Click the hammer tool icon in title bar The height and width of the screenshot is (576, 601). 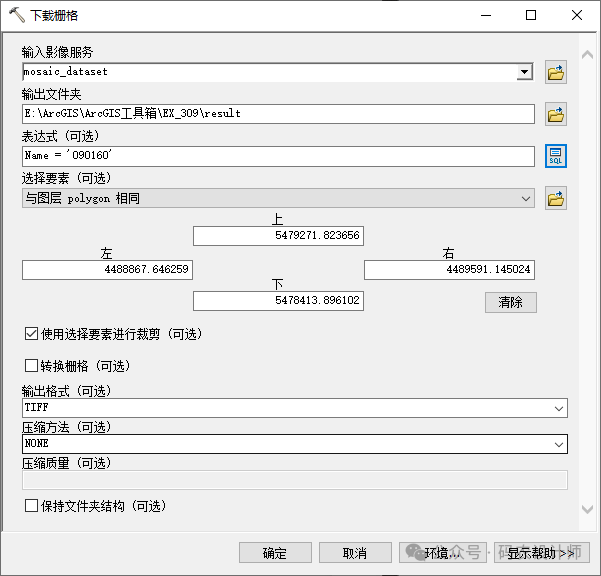tap(17, 15)
